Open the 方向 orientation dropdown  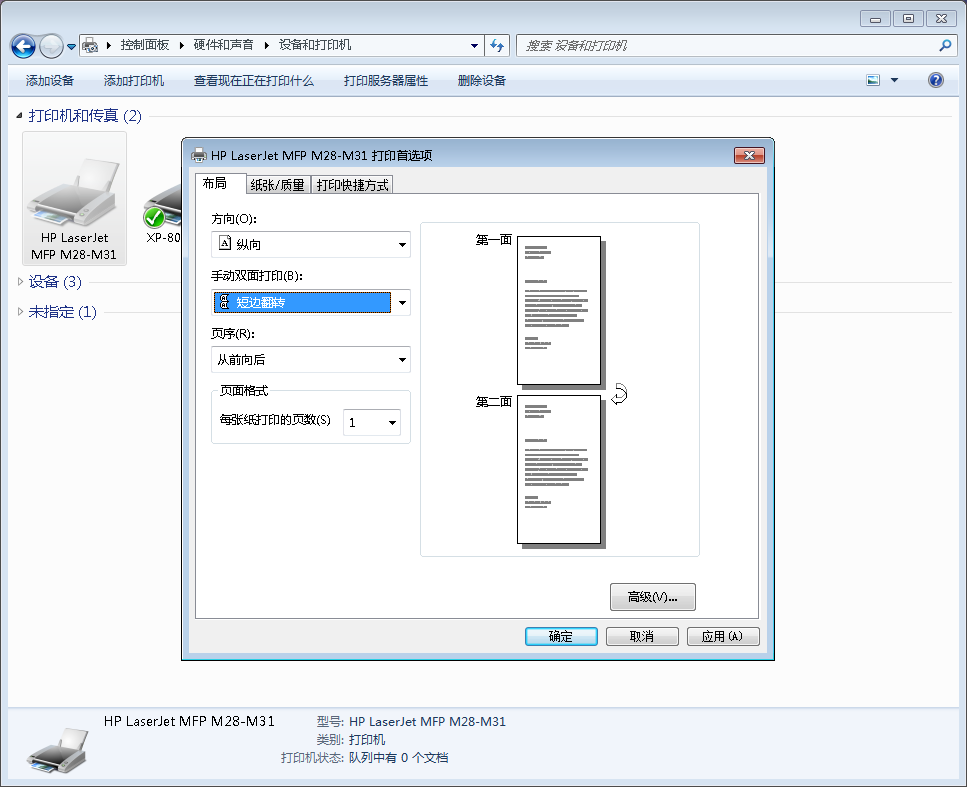click(x=311, y=244)
